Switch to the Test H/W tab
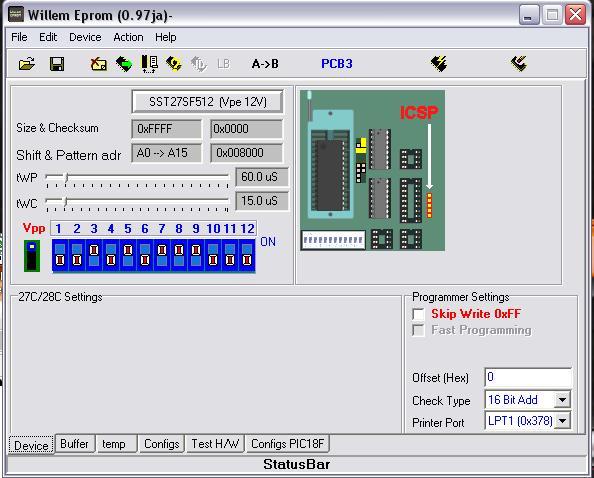This screenshot has width=594, height=478. 215,444
